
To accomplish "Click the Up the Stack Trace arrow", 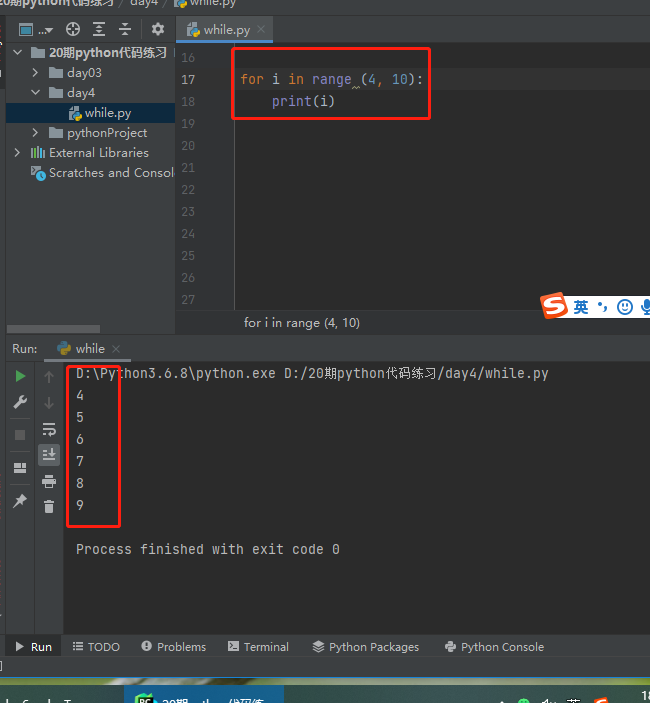I will point(49,377).
